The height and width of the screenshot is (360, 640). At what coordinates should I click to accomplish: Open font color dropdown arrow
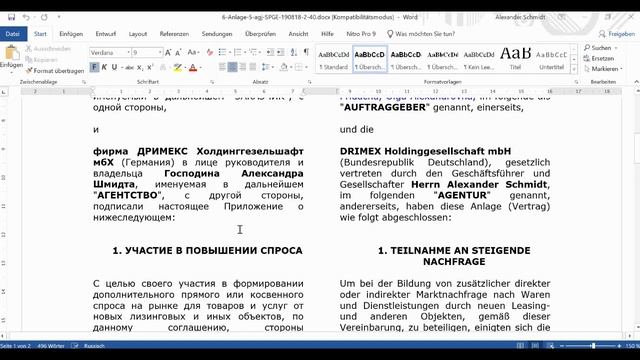point(200,67)
